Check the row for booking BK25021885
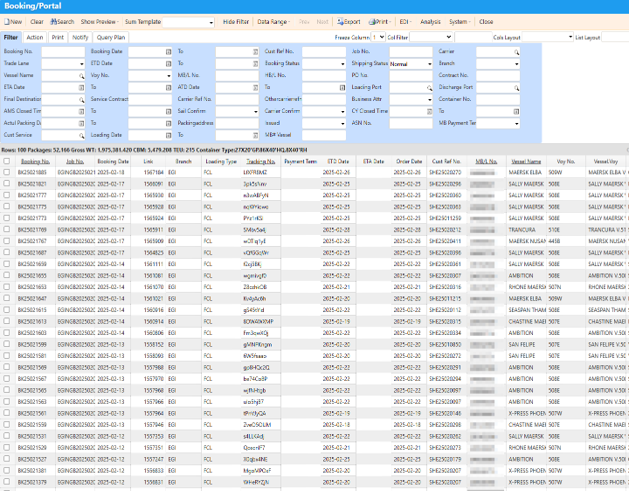The height and width of the screenshot is (491, 629). 7,172
